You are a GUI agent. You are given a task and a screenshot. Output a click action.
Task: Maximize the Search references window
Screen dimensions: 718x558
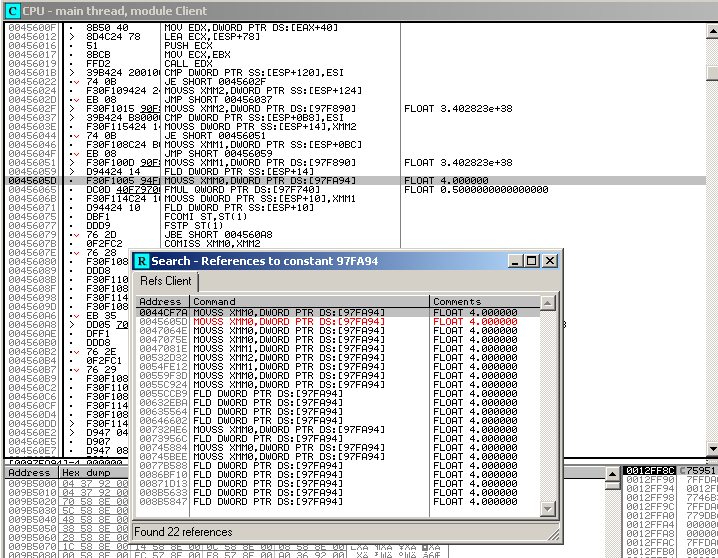click(x=532, y=260)
